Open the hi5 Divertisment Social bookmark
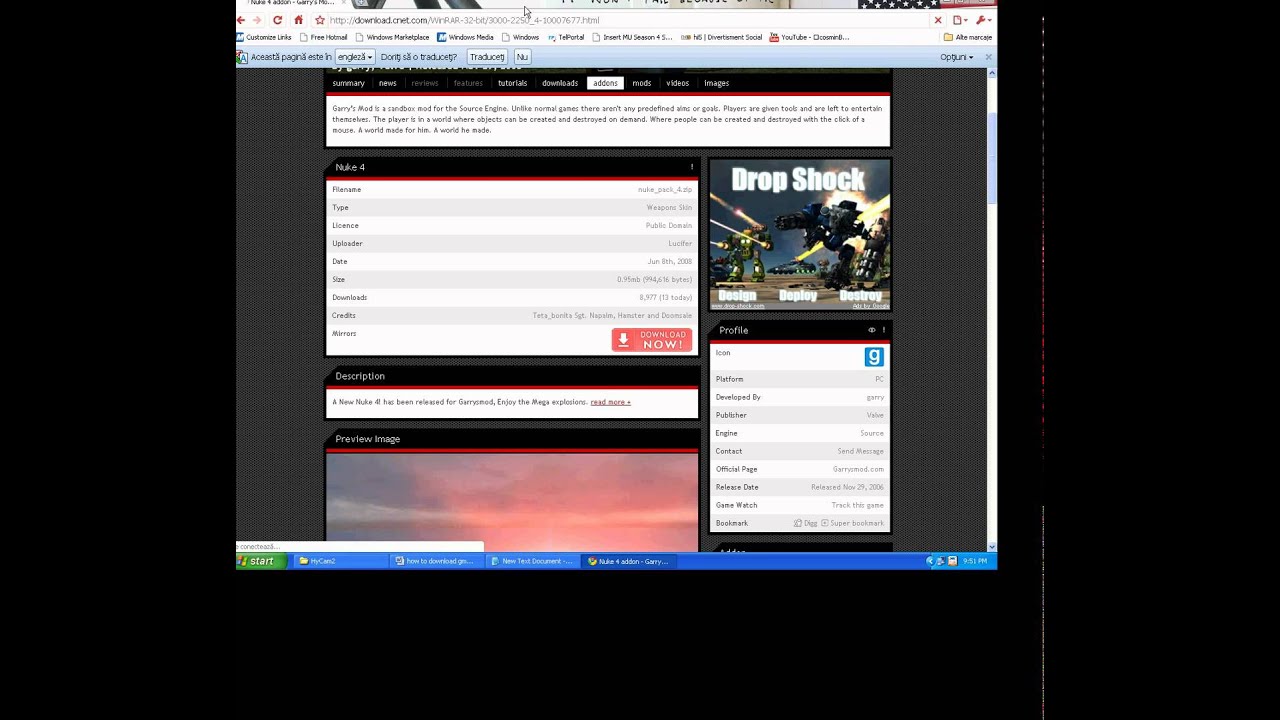 coord(721,37)
